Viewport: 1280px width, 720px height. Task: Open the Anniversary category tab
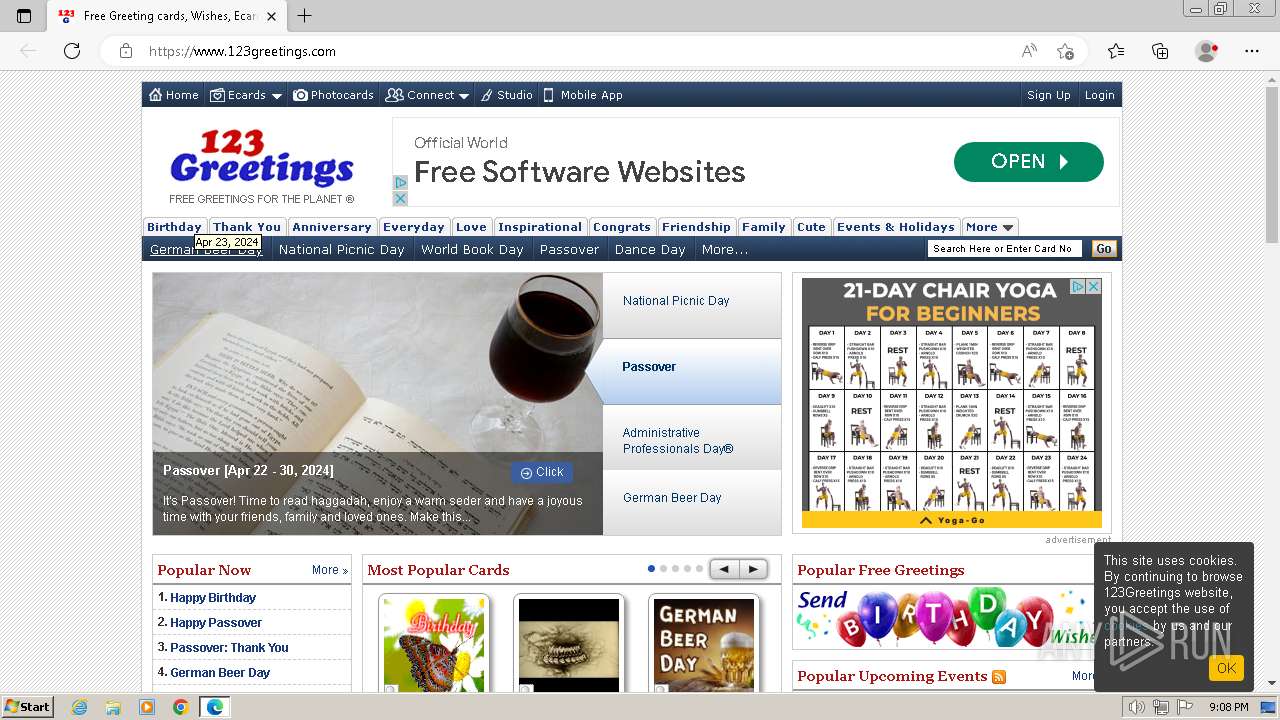[x=332, y=227]
